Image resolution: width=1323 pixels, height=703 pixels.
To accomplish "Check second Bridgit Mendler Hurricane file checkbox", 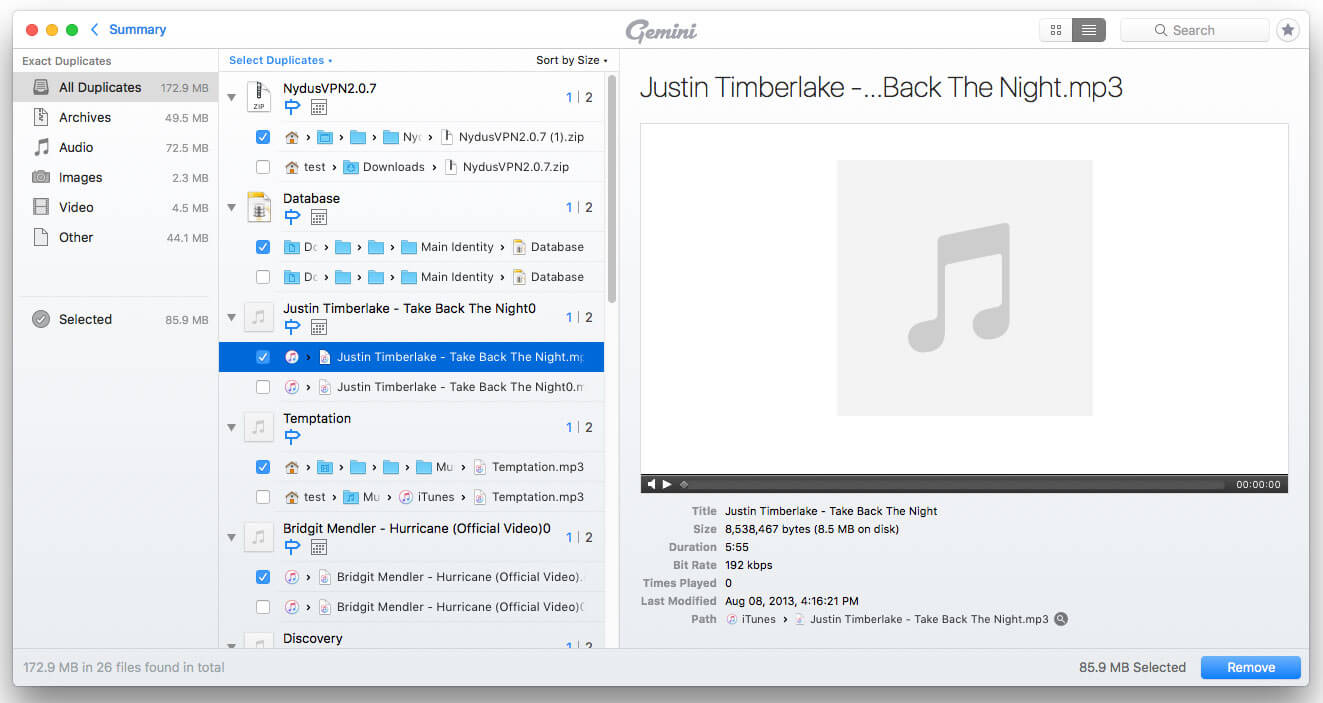I will coord(263,607).
